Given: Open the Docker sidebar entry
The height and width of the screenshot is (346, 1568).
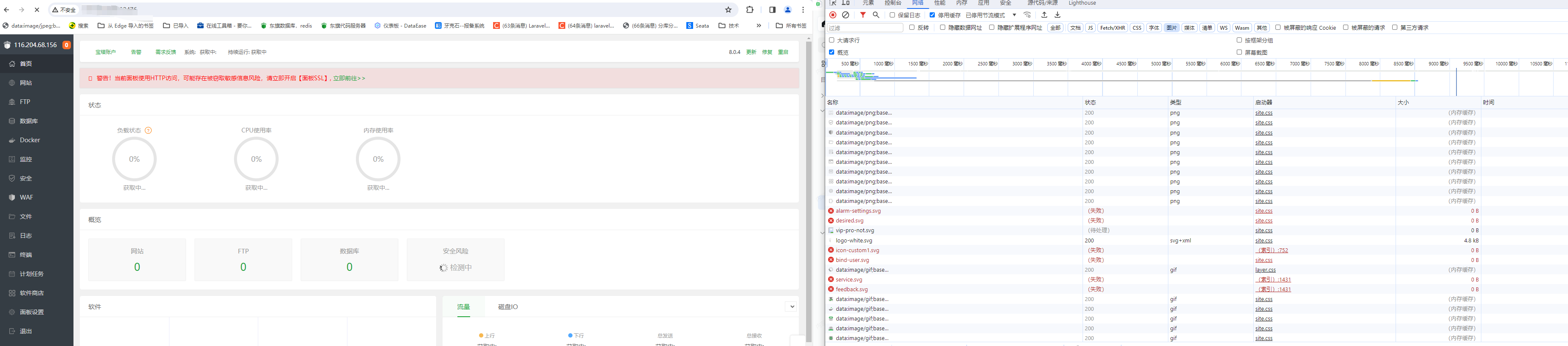Looking at the screenshot, I should (x=37, y=140).
